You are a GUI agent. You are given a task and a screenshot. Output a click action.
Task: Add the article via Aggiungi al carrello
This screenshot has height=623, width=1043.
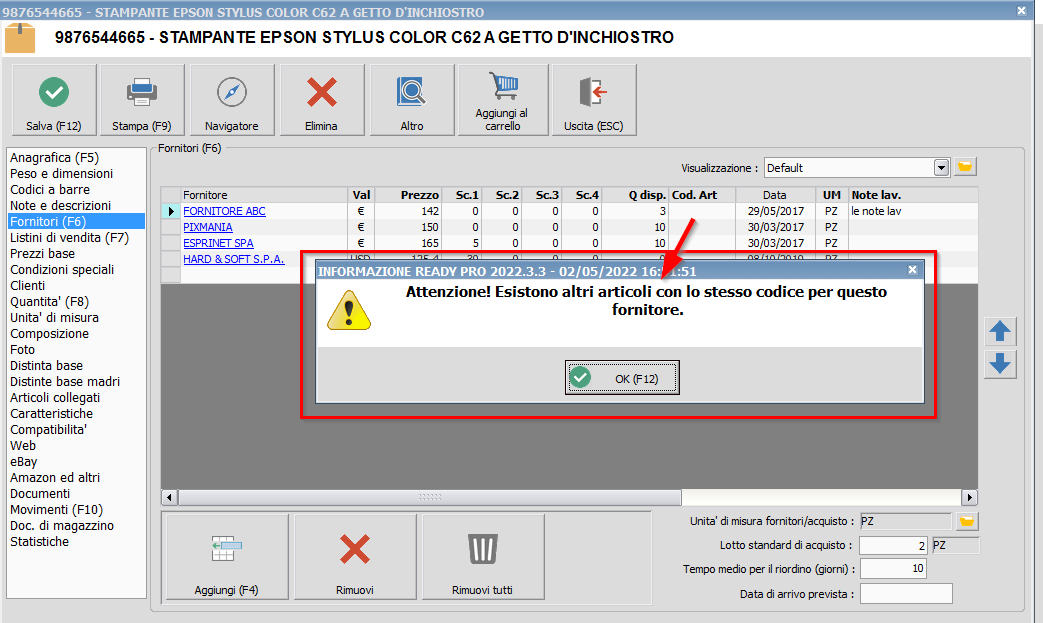[x=502, y=100]
